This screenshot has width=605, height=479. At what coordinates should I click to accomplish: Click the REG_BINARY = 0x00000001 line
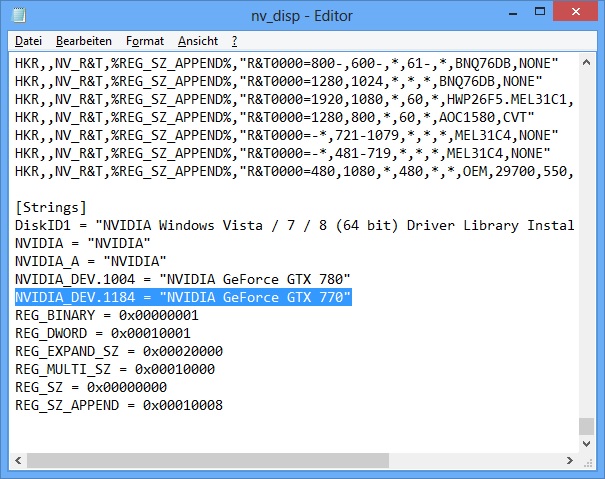(107, 315)
